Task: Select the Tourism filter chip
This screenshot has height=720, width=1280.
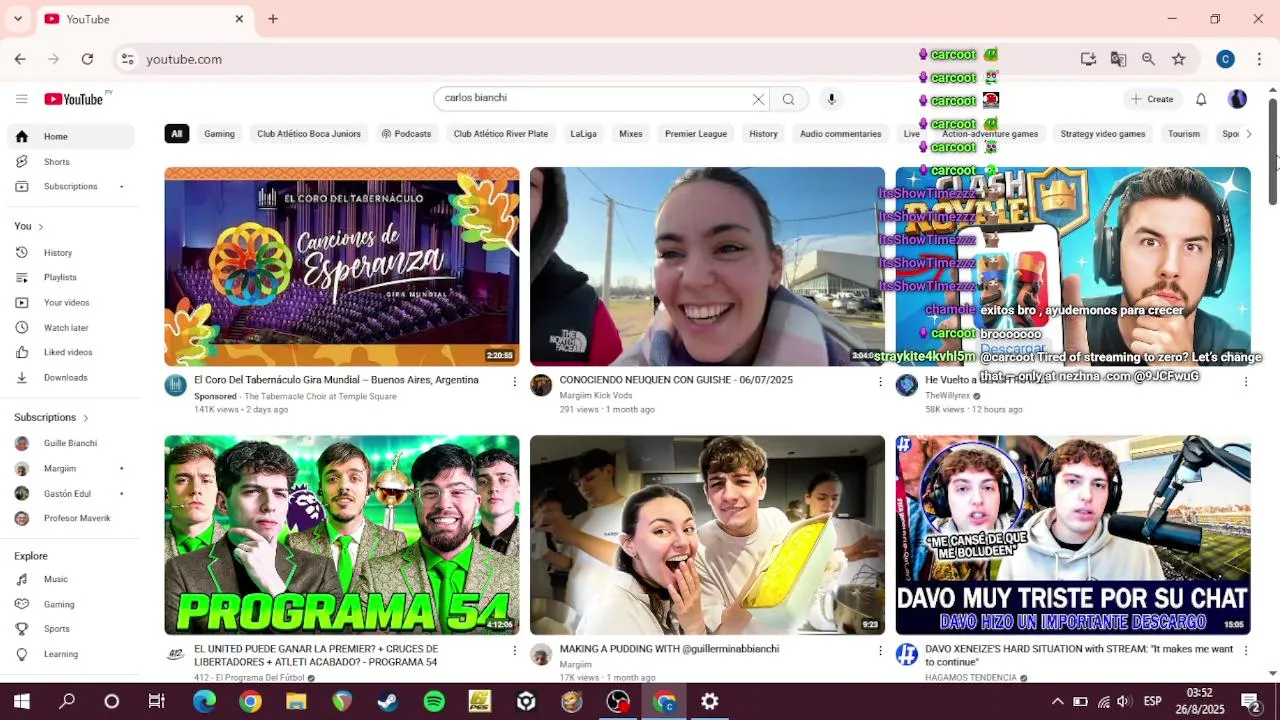Action: tap(1183, 134)
